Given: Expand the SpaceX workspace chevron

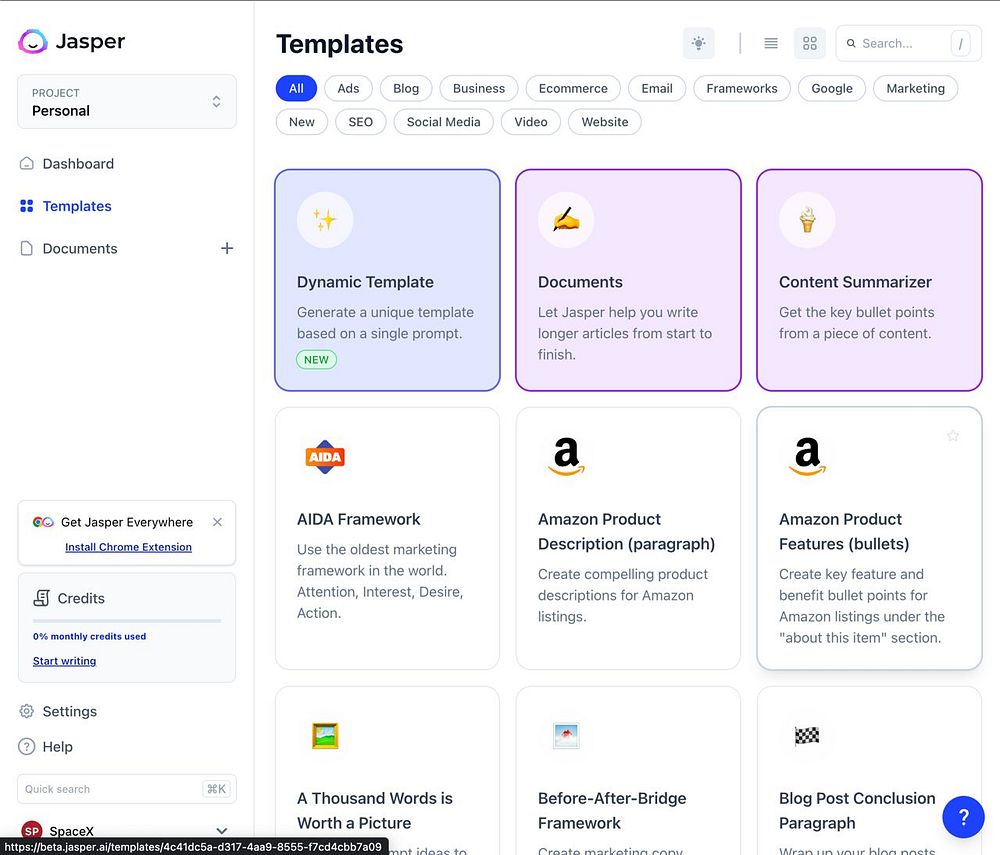Looking at the screenshot, I should click(222, 831).
